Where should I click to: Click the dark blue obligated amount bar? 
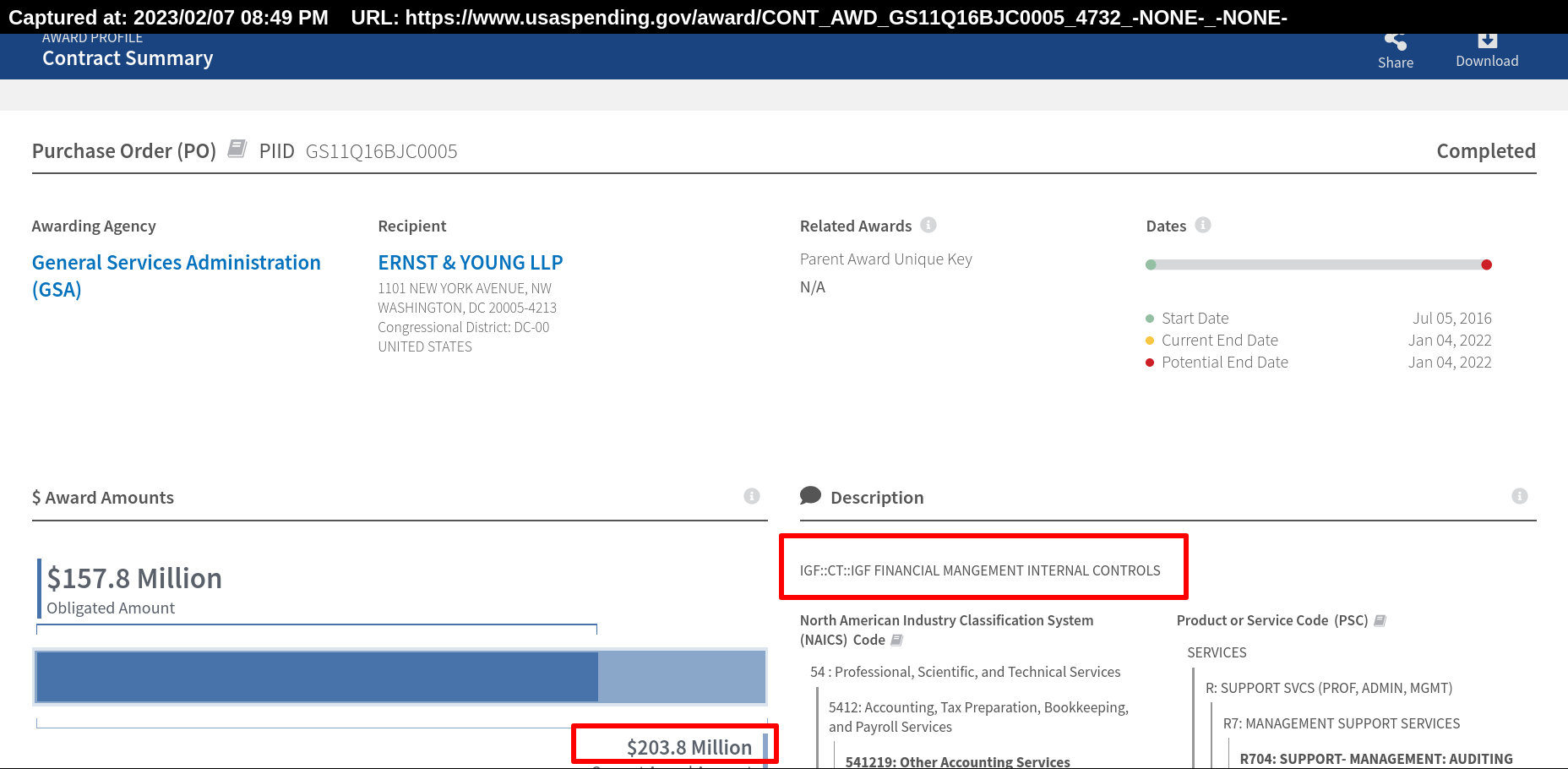tap(317, 676)
